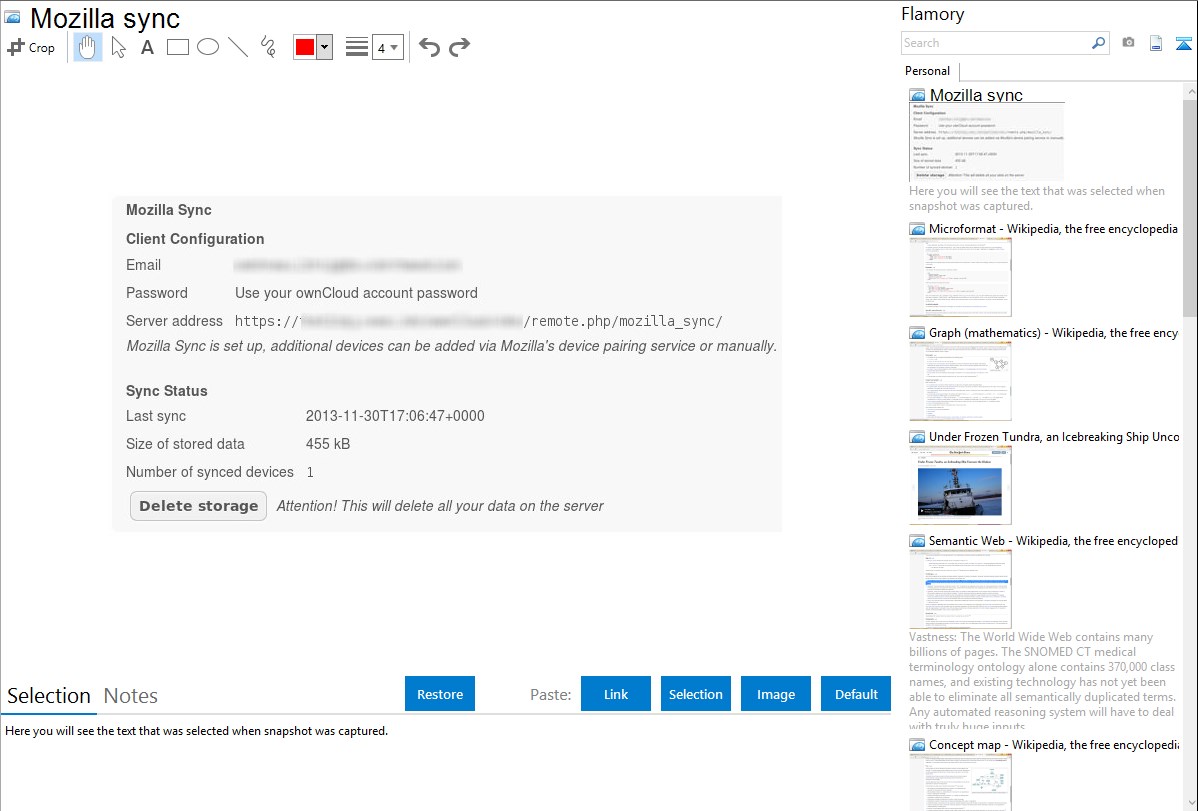This screenshot has height=811, width=1198.
Task: Click the 'Microformat - Wikipedia' title text
Action: 1053,229
